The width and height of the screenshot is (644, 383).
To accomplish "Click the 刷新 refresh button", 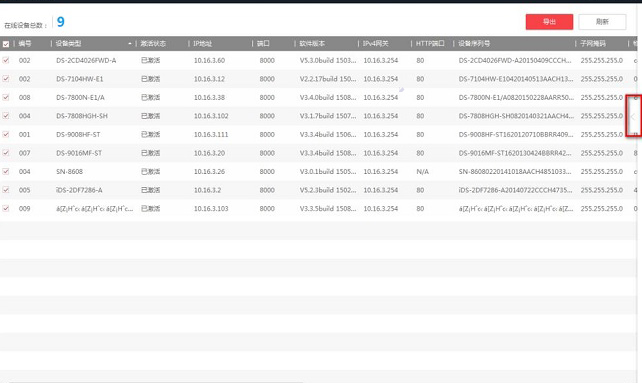I will click(602, 22).
